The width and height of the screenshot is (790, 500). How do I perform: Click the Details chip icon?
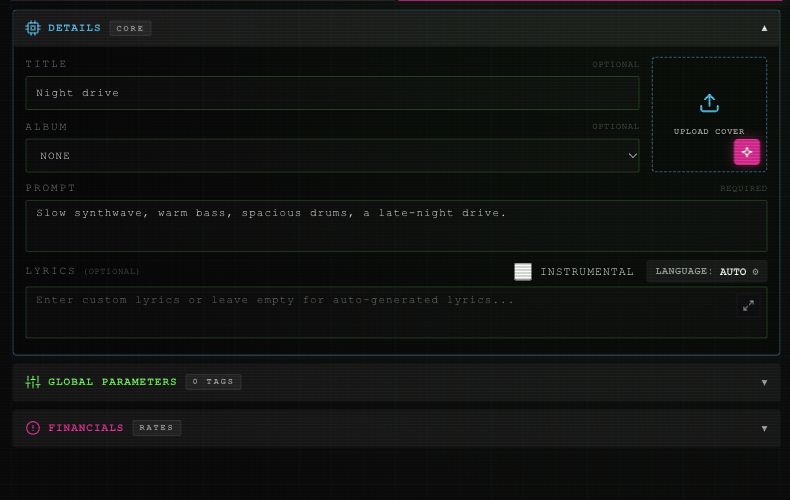33,28
